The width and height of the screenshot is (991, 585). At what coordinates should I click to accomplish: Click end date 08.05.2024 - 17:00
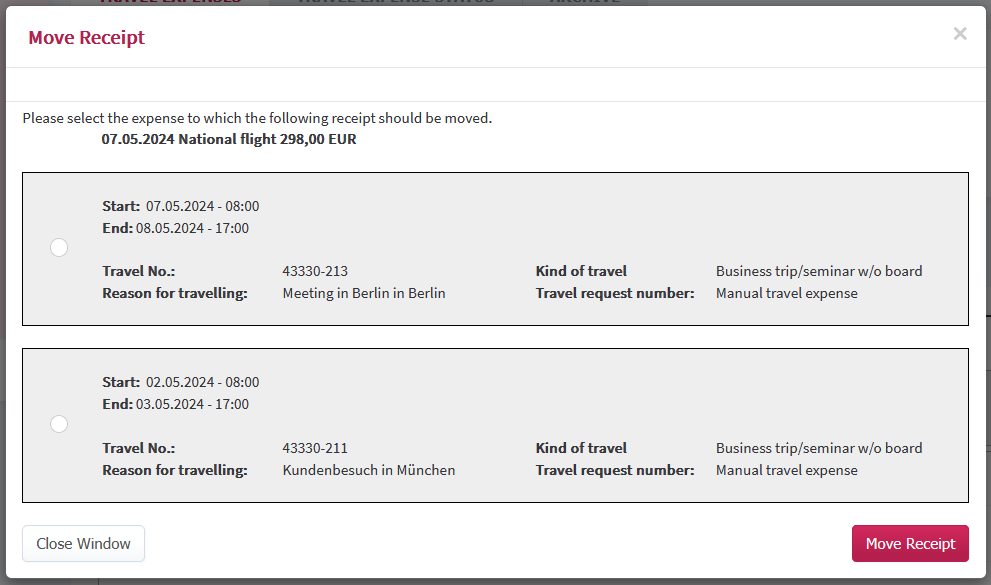point(192,228)
